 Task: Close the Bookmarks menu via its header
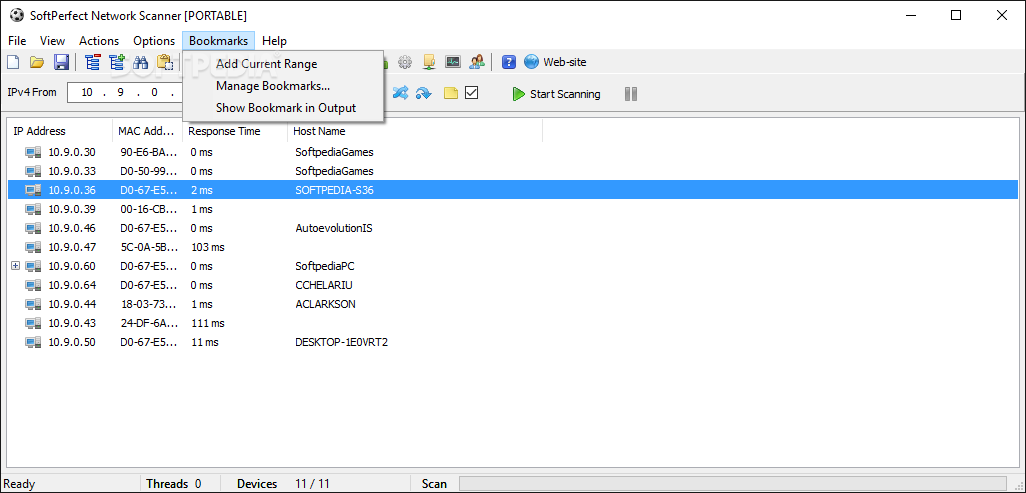[219, 41]
